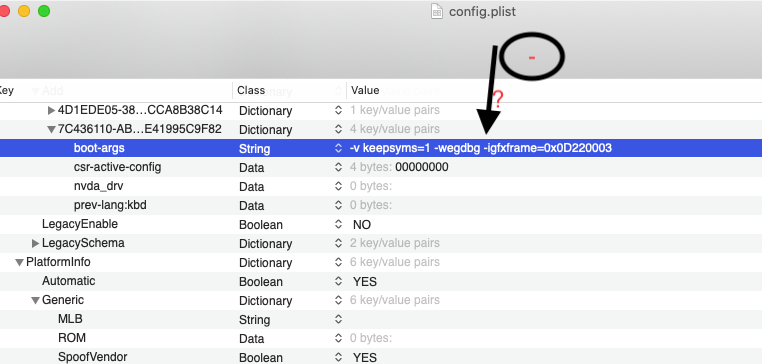Viewport: 762px width, 364px height.
Task: Open class stepper for nvda_drv row
Action: click(338, 187)
